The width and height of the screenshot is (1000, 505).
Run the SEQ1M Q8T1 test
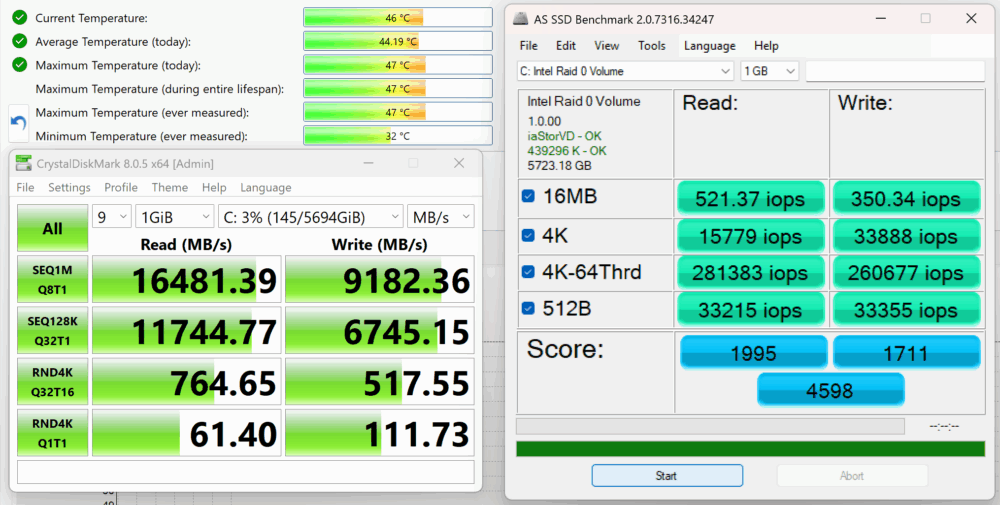52,279
